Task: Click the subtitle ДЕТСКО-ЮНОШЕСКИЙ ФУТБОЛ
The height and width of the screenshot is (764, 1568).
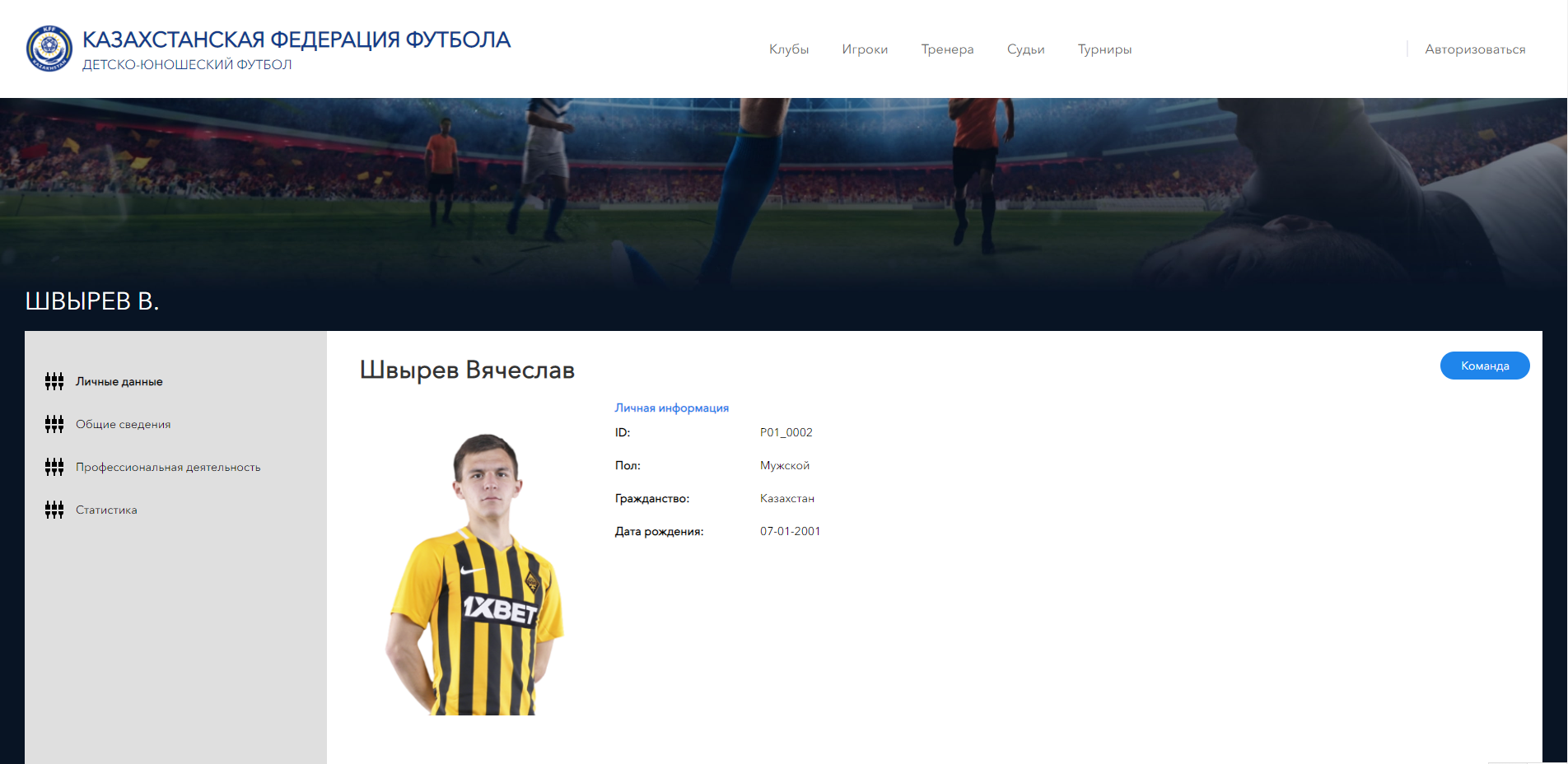Action: pos(187,64)
